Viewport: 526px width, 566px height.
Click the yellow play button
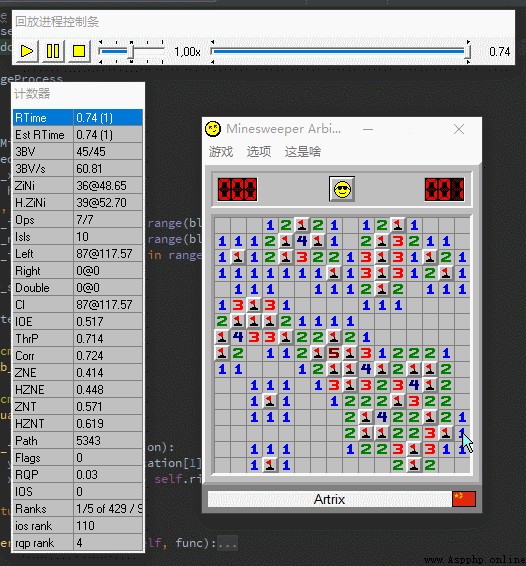click(x=27, y=51)
